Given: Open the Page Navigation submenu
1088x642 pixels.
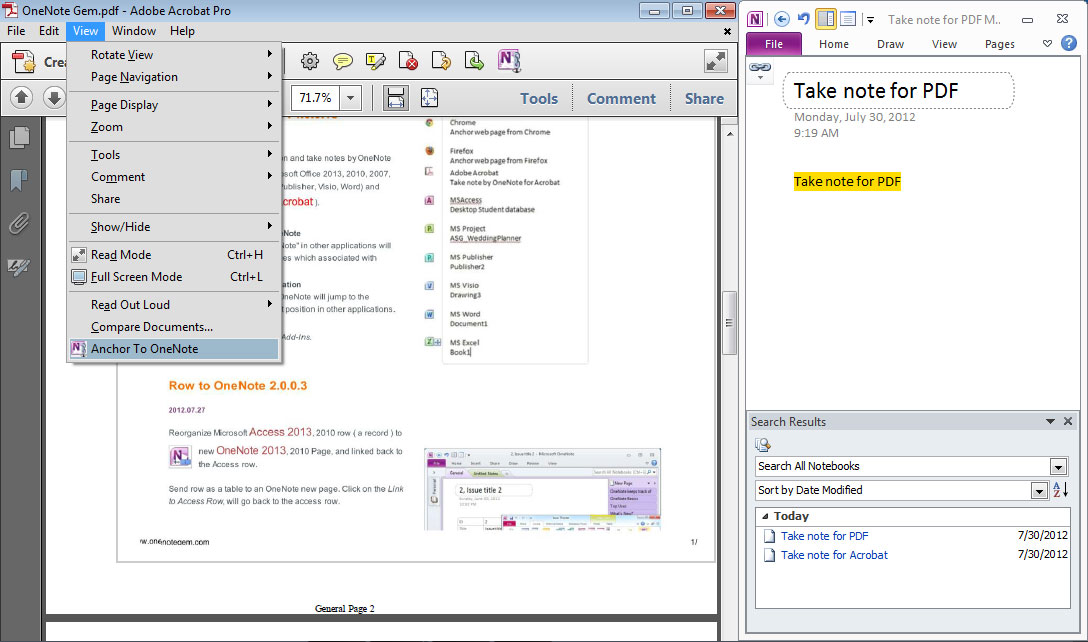Looking at the screenshot, I should point(174,76).
